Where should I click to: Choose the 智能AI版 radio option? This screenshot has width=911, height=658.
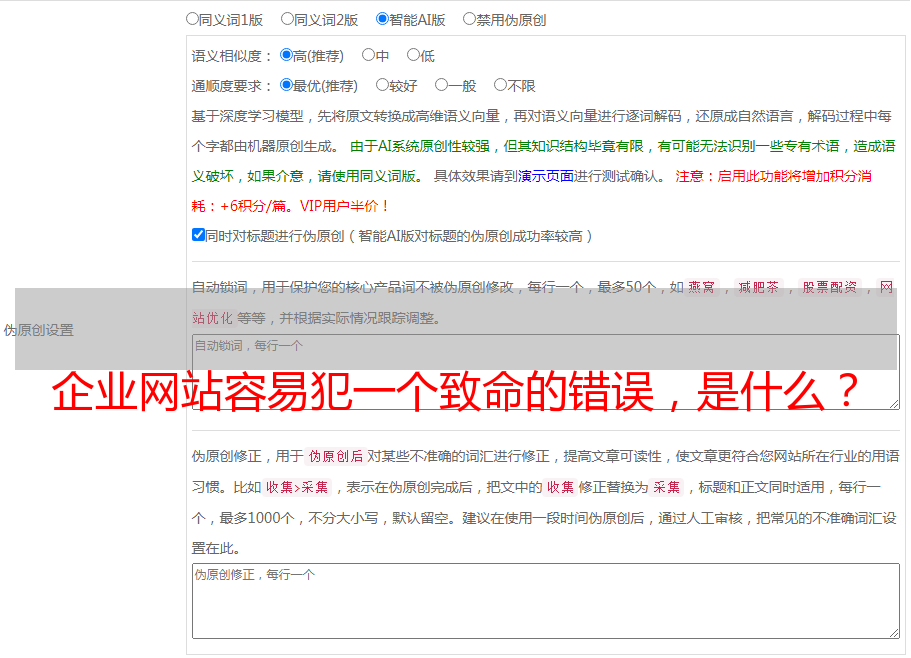pyautogui.click(x=382, y=19)
